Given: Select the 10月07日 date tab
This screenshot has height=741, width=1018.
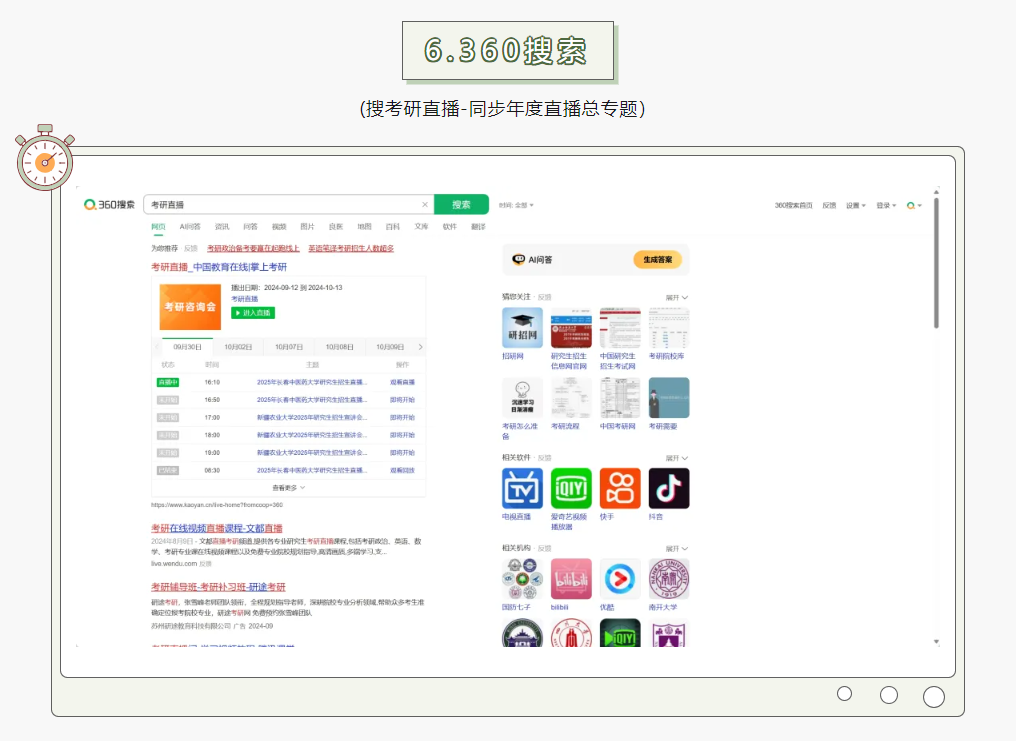Looking at the screenshot, I should click(289, 347).
